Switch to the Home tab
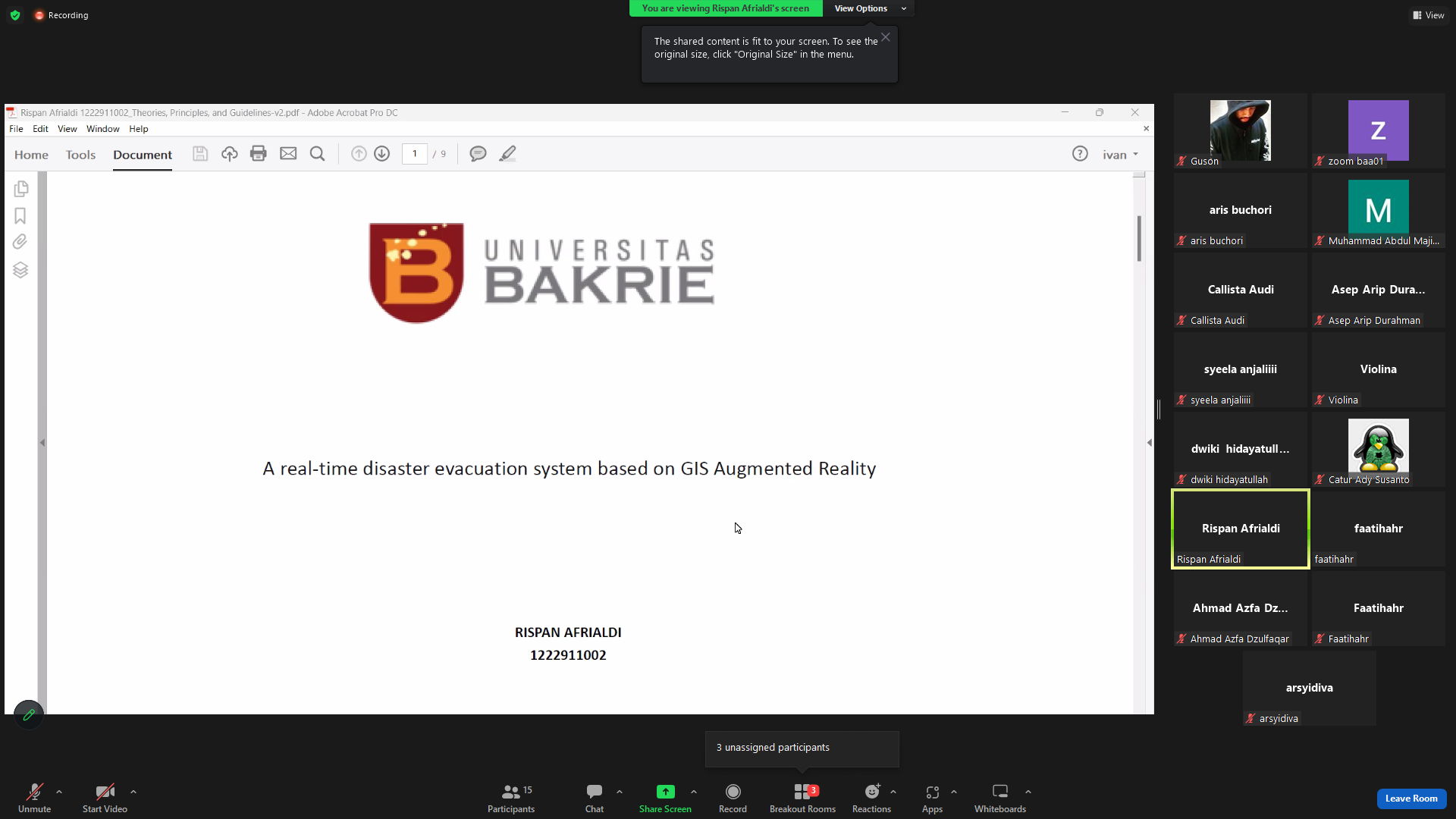The height and width of the screenshot is (819, 1456). coord(31,155)
